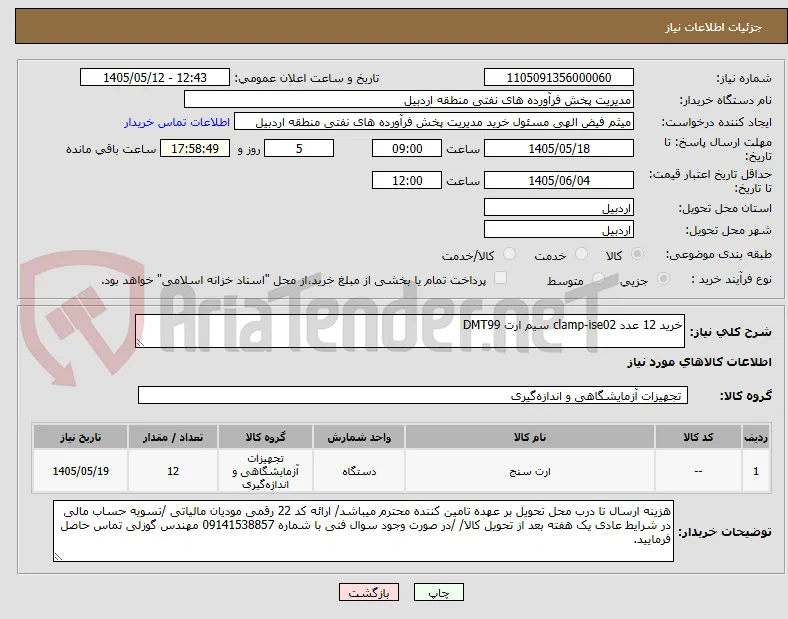
Task: Click the code cell showing --
Action: pyautogui.click(x=698, y=471)
